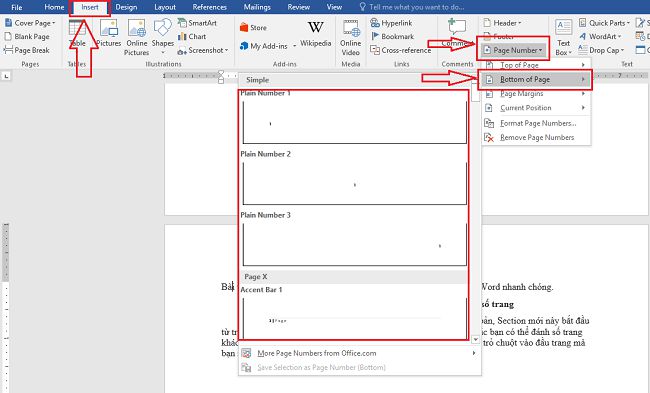This screenshot has height=393, width=650.
Task: Insert a SmartArt graphic
Action: pyautogui.click(x=197, y=23)
